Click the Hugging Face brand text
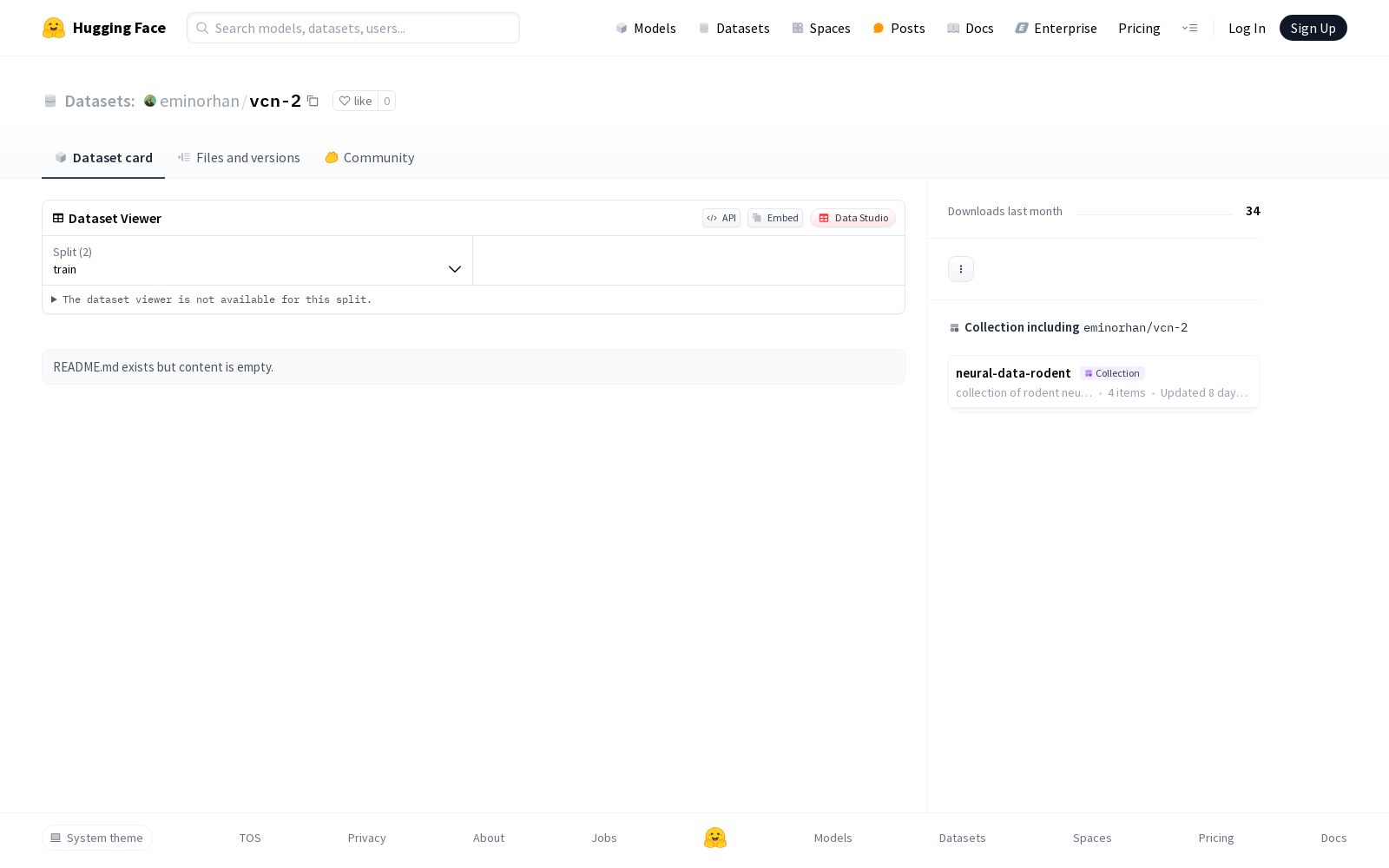 119,28
